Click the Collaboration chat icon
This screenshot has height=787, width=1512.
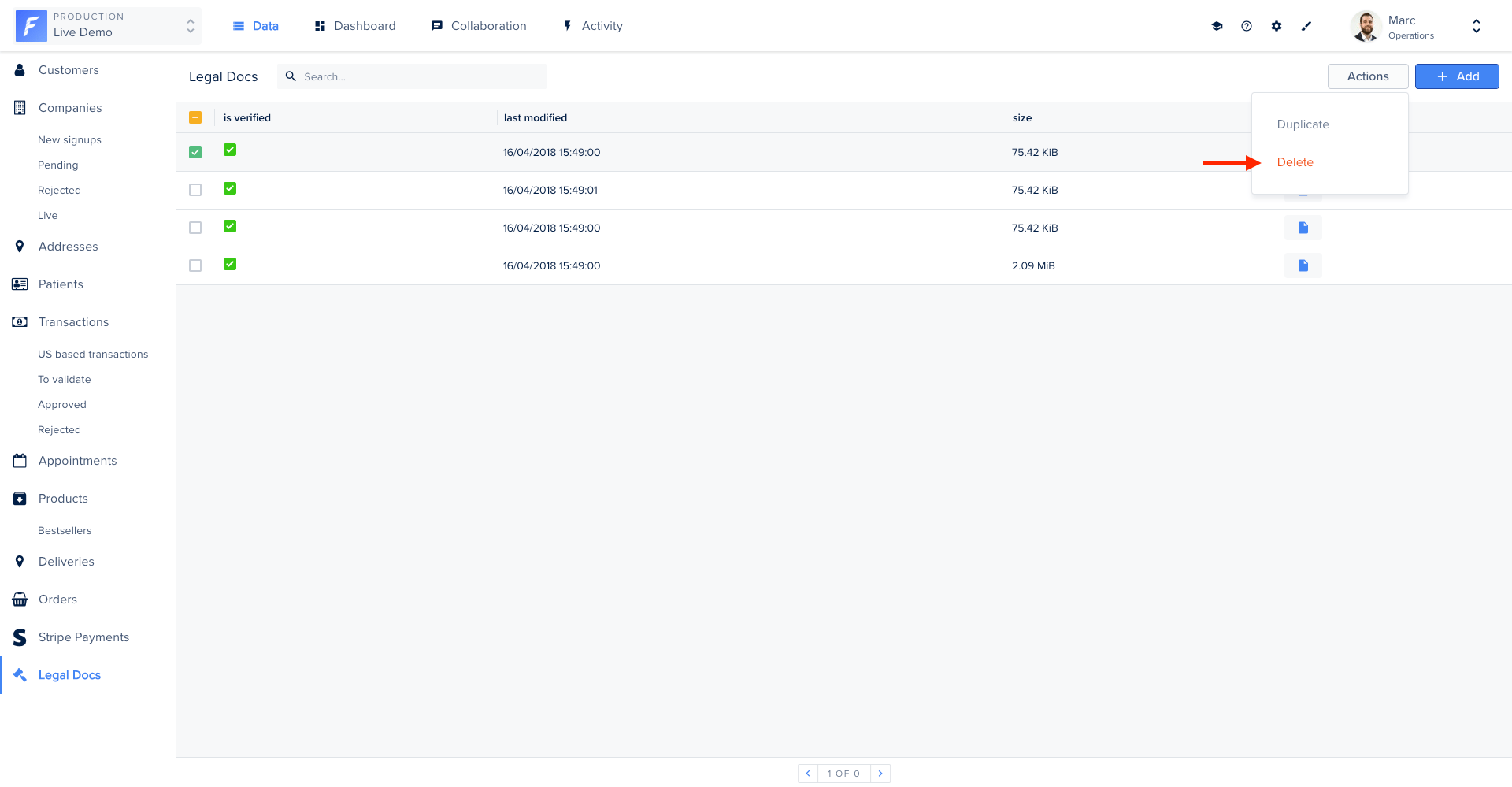pyautogui.click(x=437, y=26)
